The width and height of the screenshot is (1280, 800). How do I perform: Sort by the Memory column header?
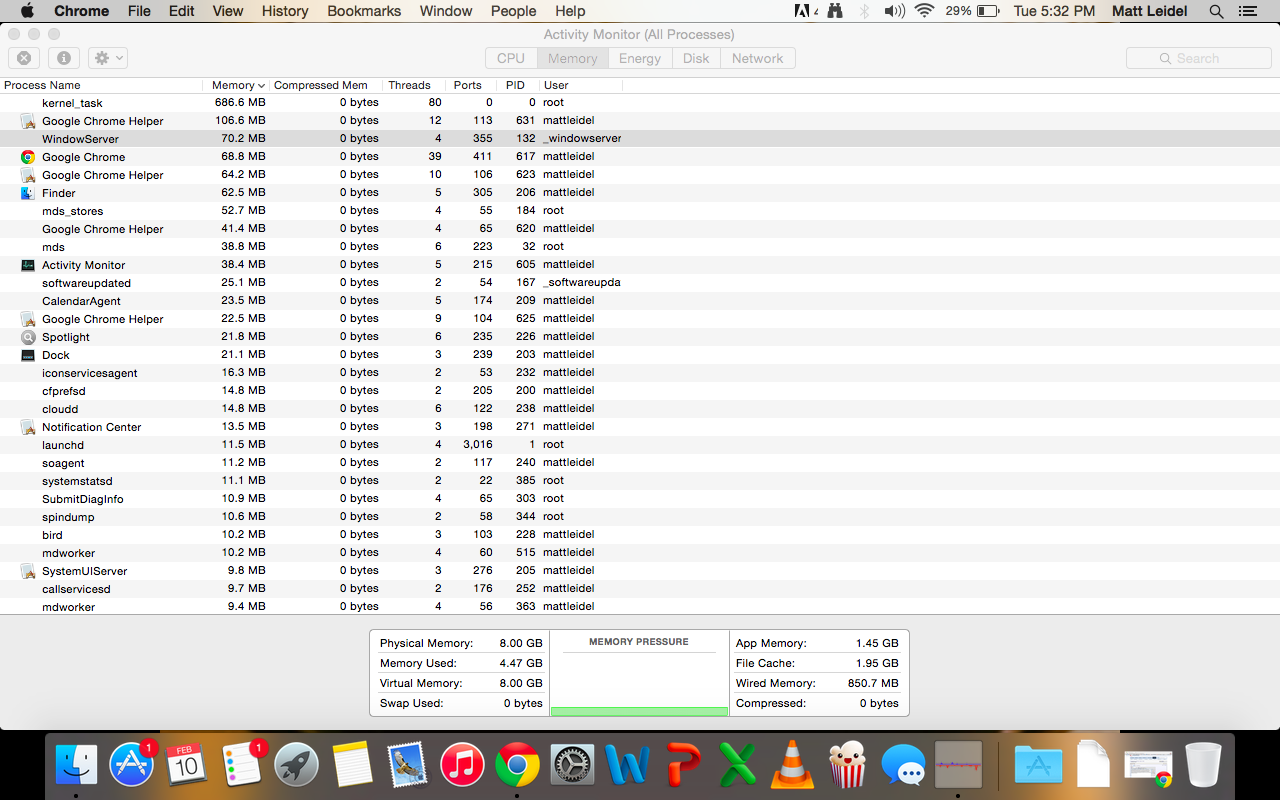[237, 85]
